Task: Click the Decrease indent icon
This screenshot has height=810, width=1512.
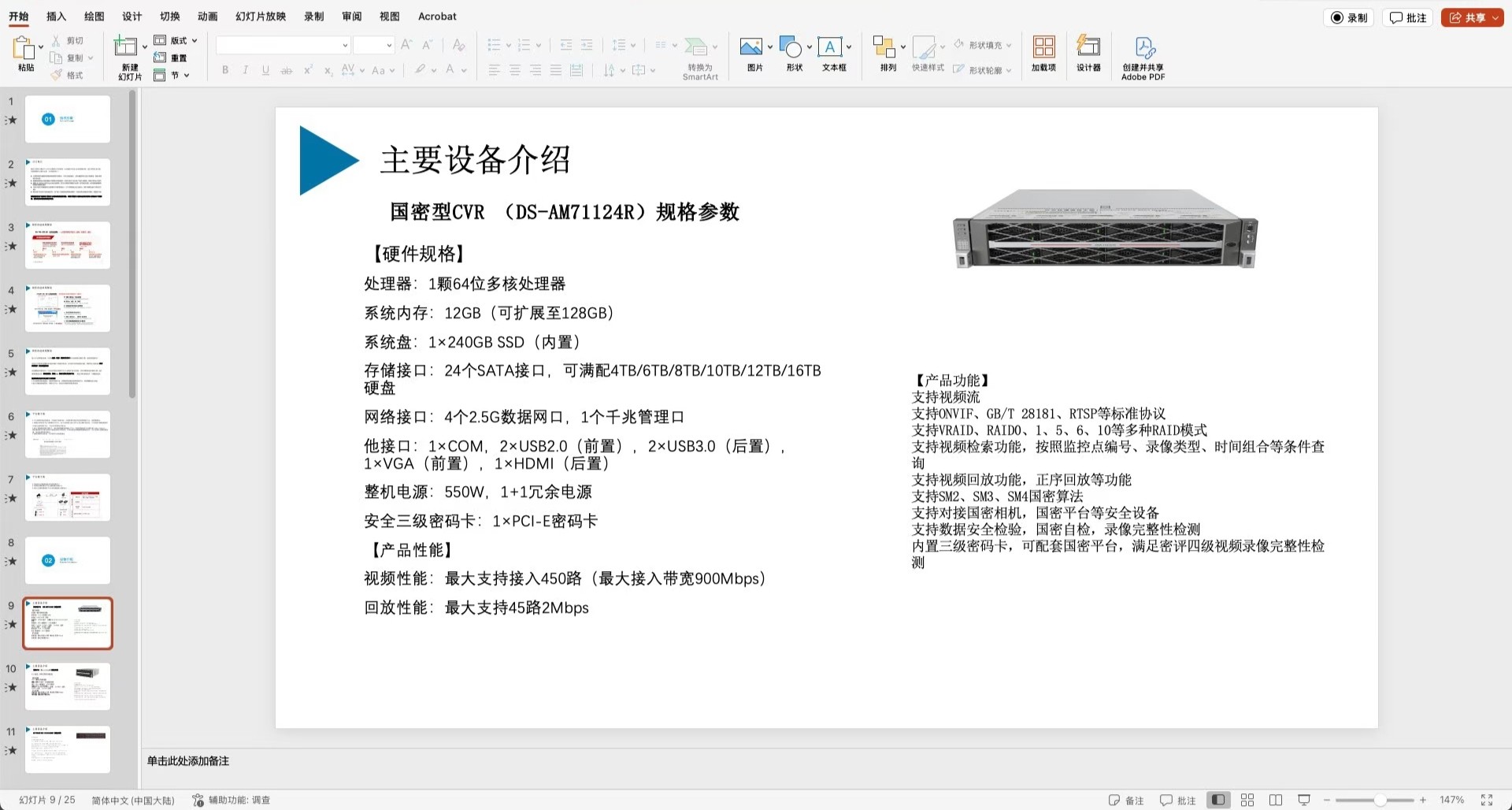Action: tap(565, 45)
